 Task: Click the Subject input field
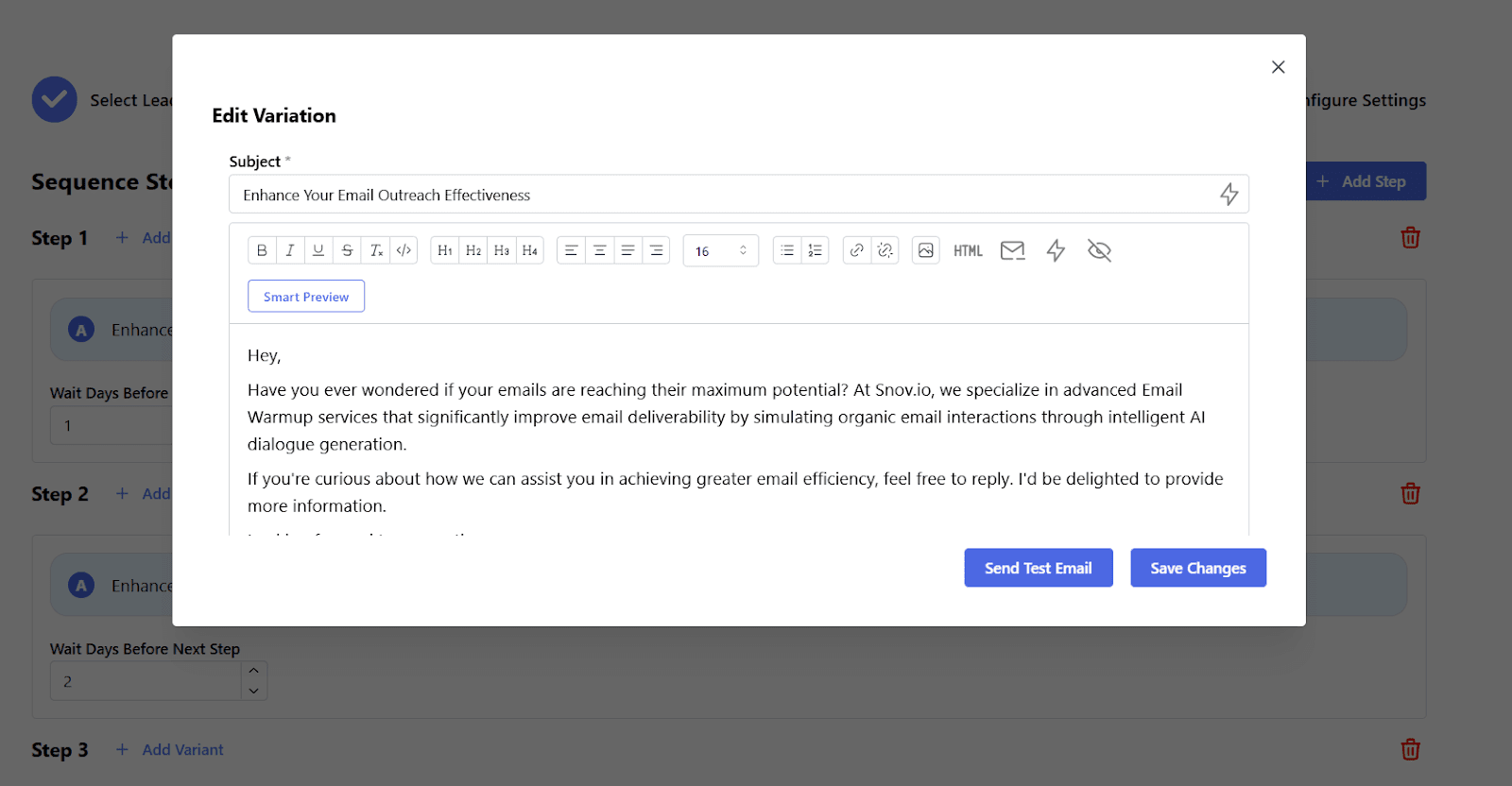tap(718, 195)
